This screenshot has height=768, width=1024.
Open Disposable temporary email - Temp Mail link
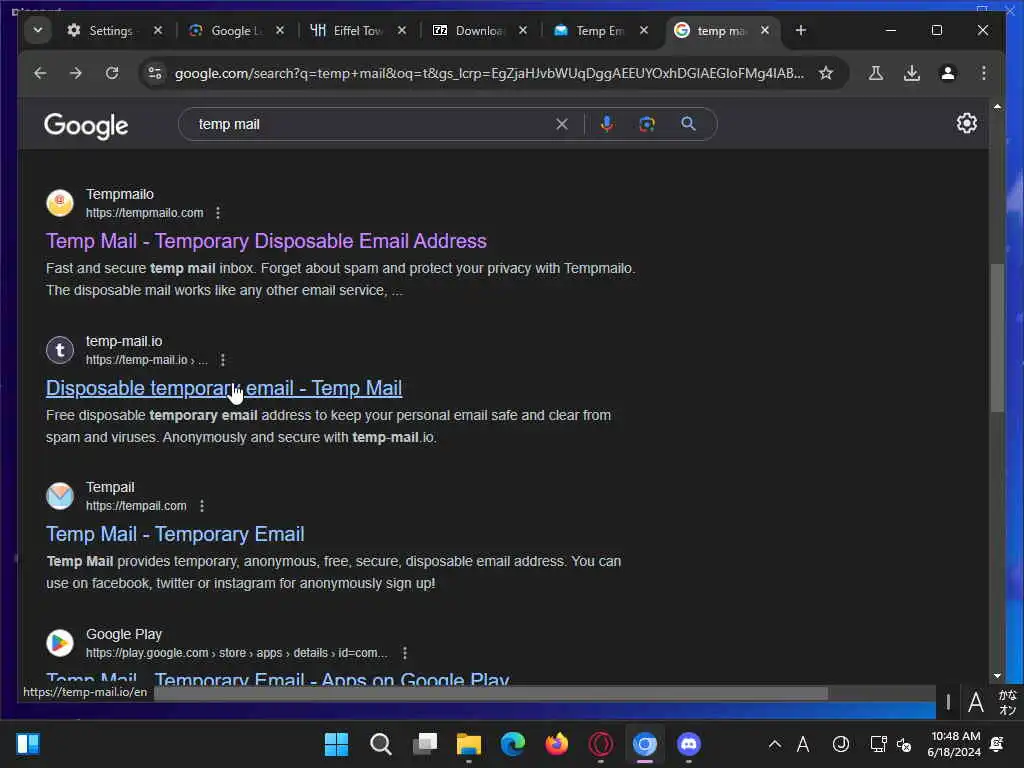click(x=224, y=388)
